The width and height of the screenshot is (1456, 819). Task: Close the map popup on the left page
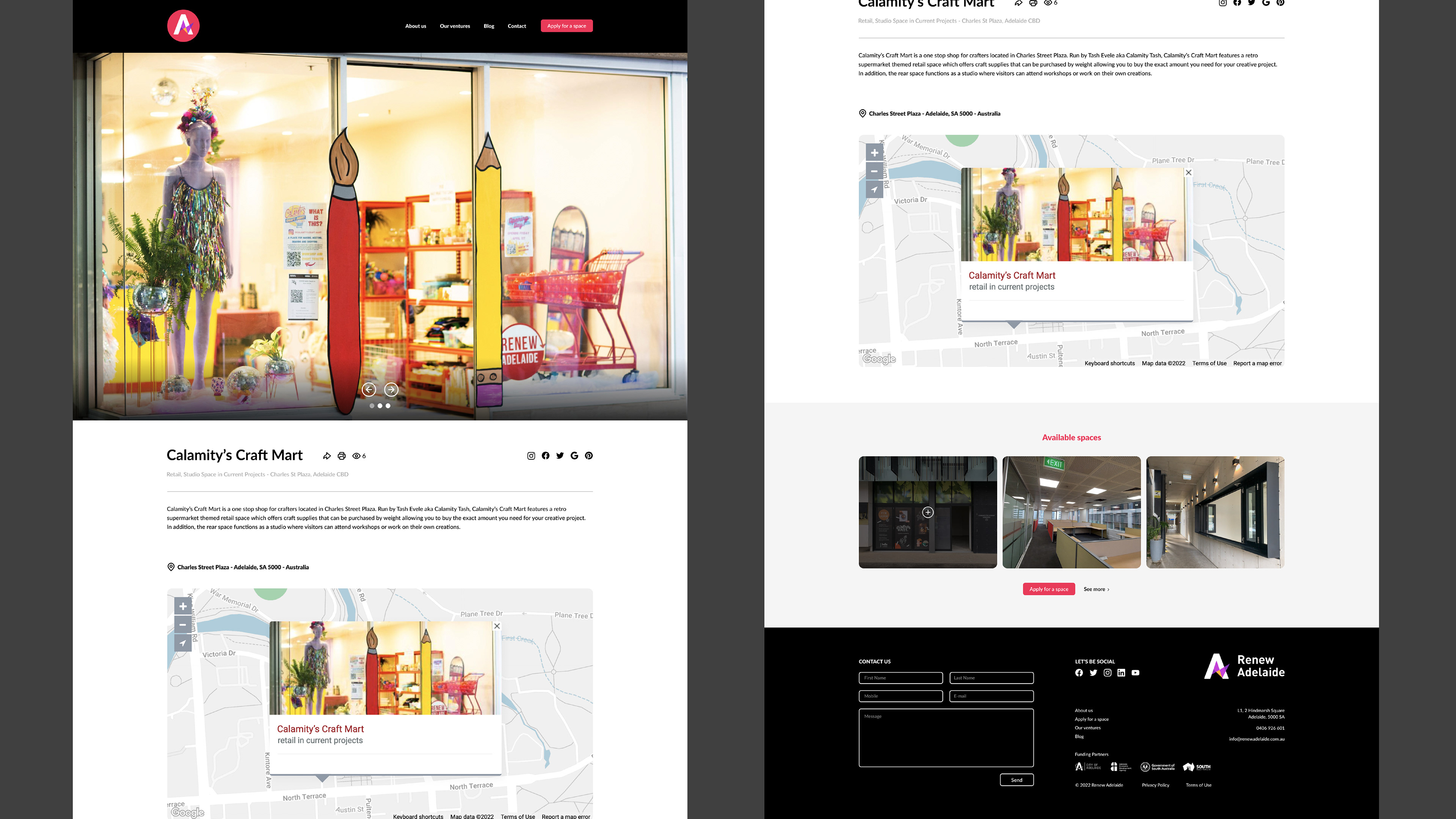point(497,626)
